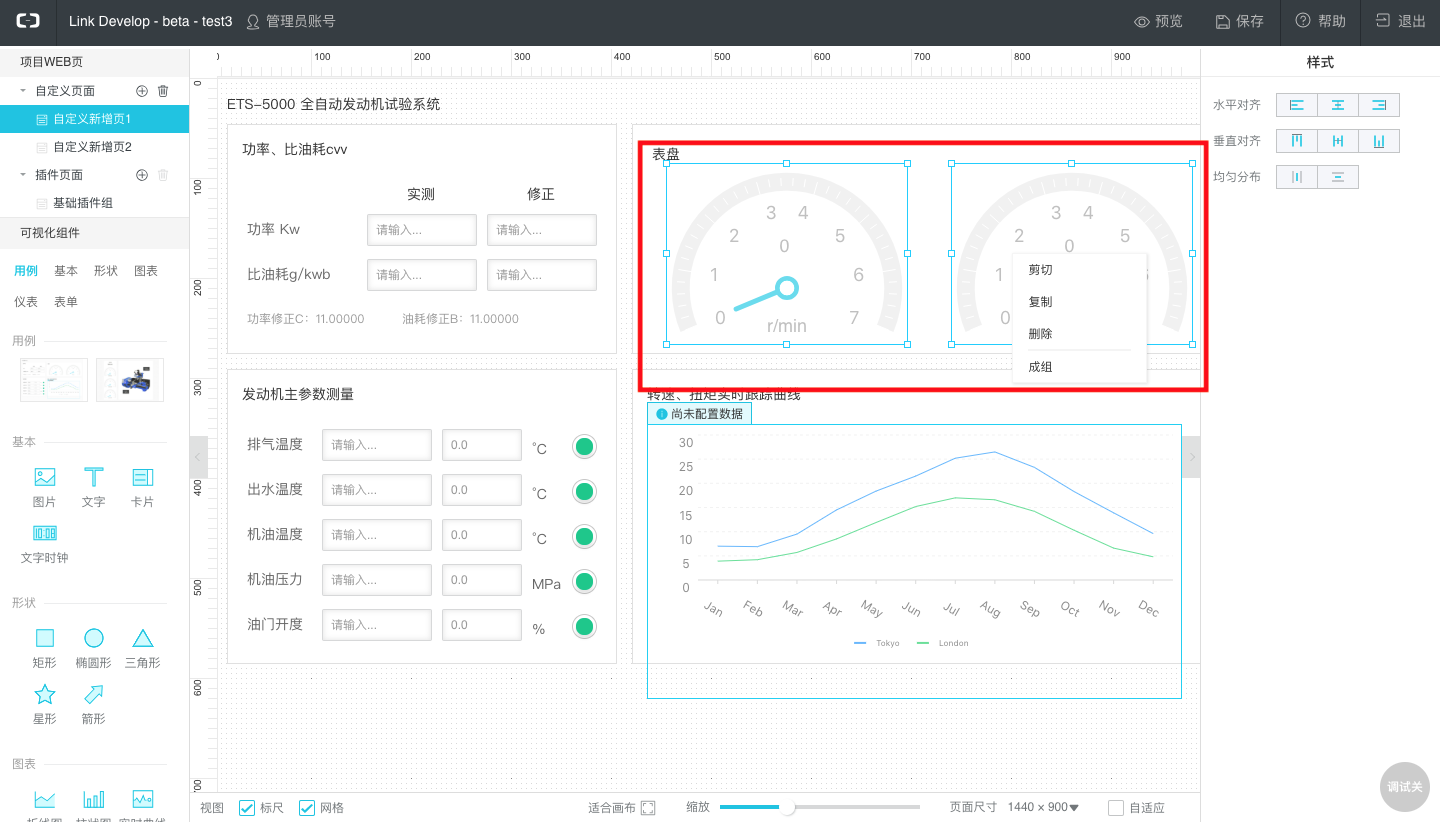
Task: Collapse the 自定义页面 tree node
Action: pos(23,91)
